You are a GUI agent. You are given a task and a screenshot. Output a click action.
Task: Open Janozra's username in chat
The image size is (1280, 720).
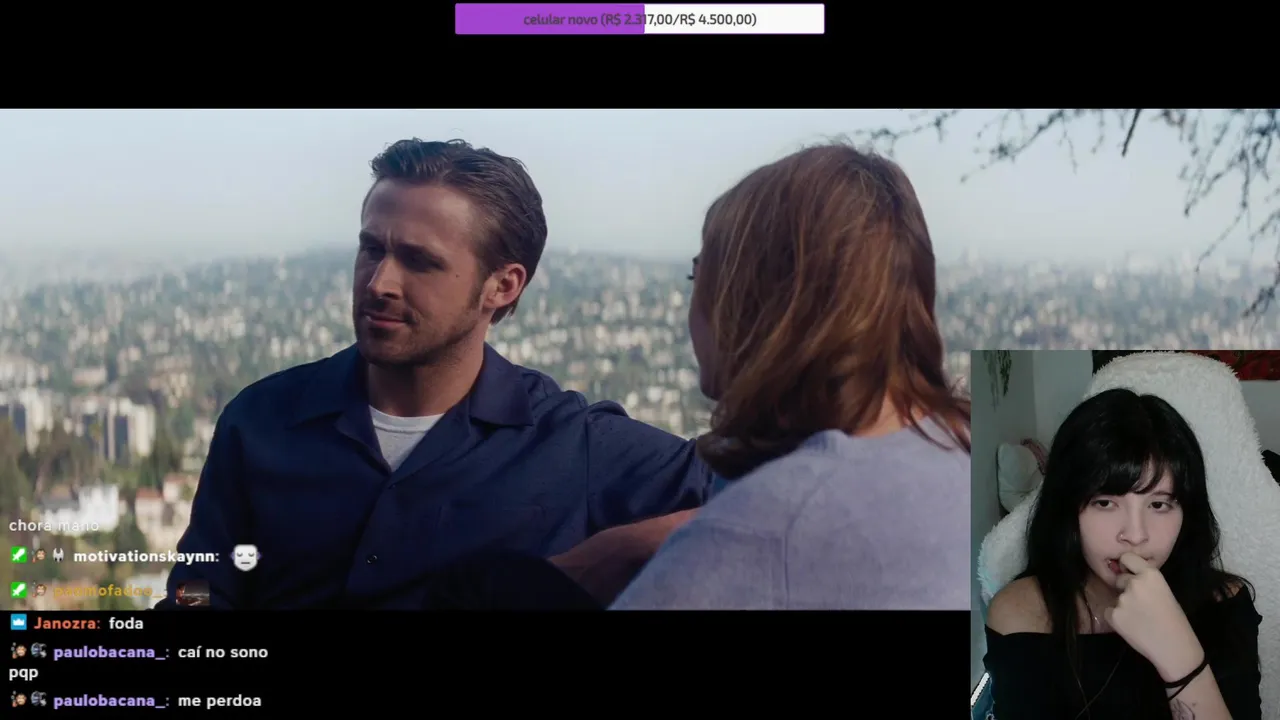pyautogui.click(x=67, y=623)
